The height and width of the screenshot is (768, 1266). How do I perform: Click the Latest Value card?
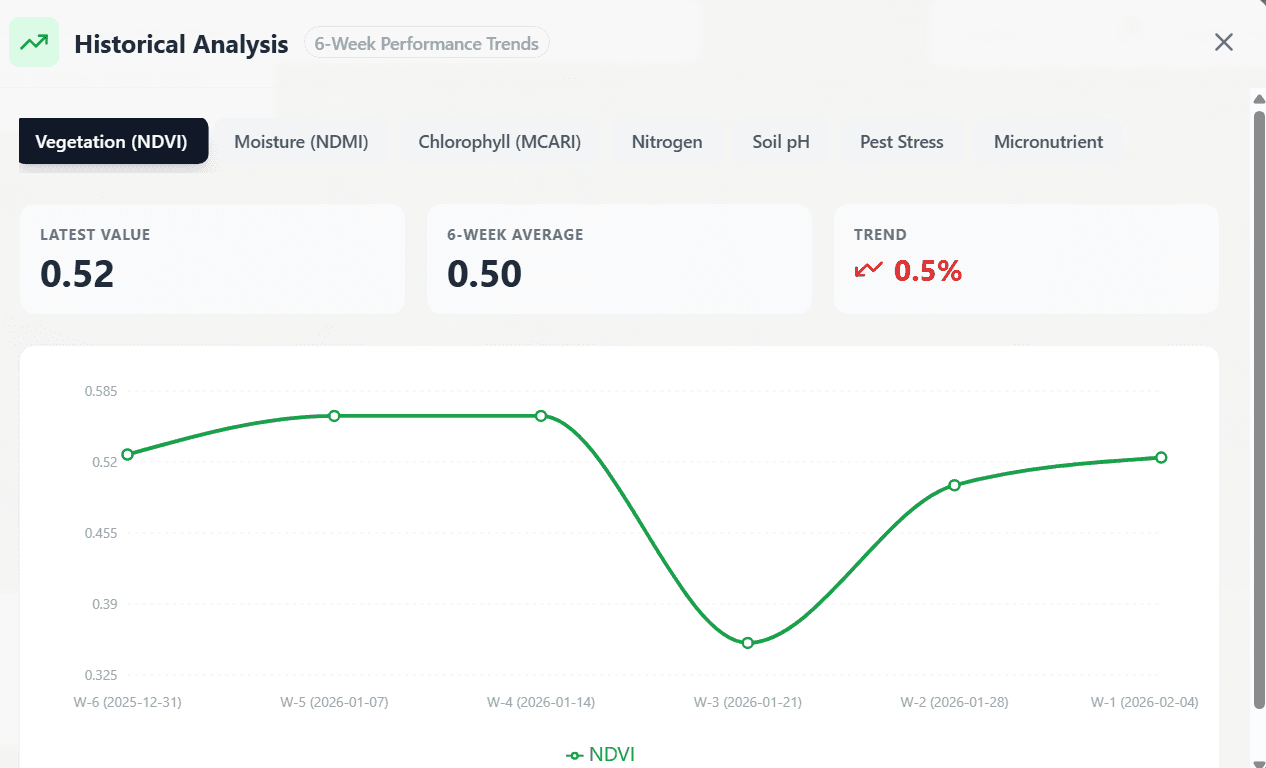point(212,259)
